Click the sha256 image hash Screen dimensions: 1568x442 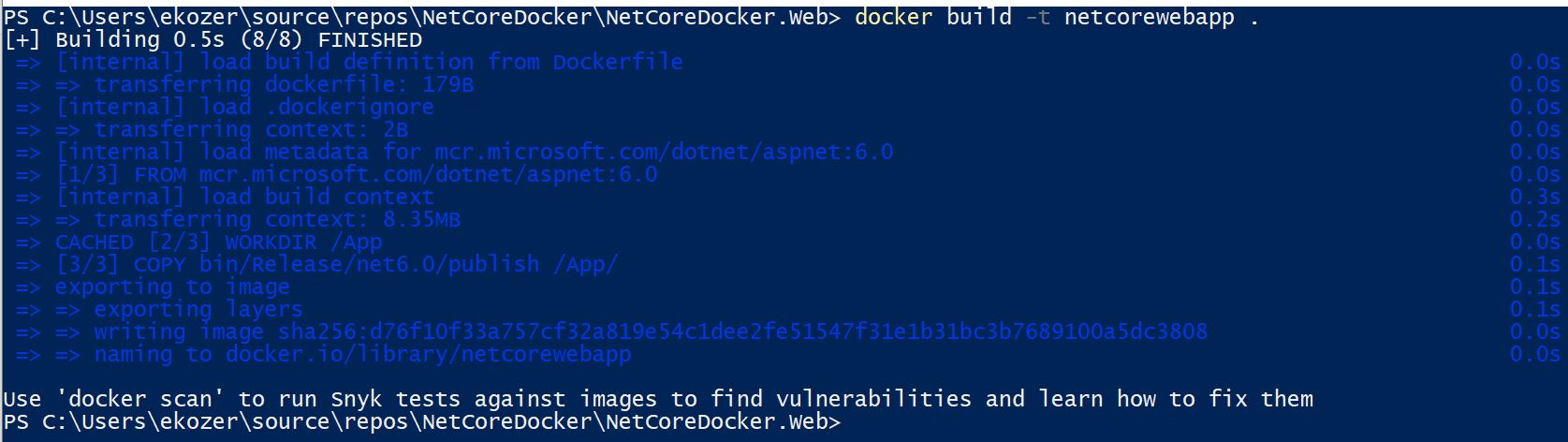point(742,331)
